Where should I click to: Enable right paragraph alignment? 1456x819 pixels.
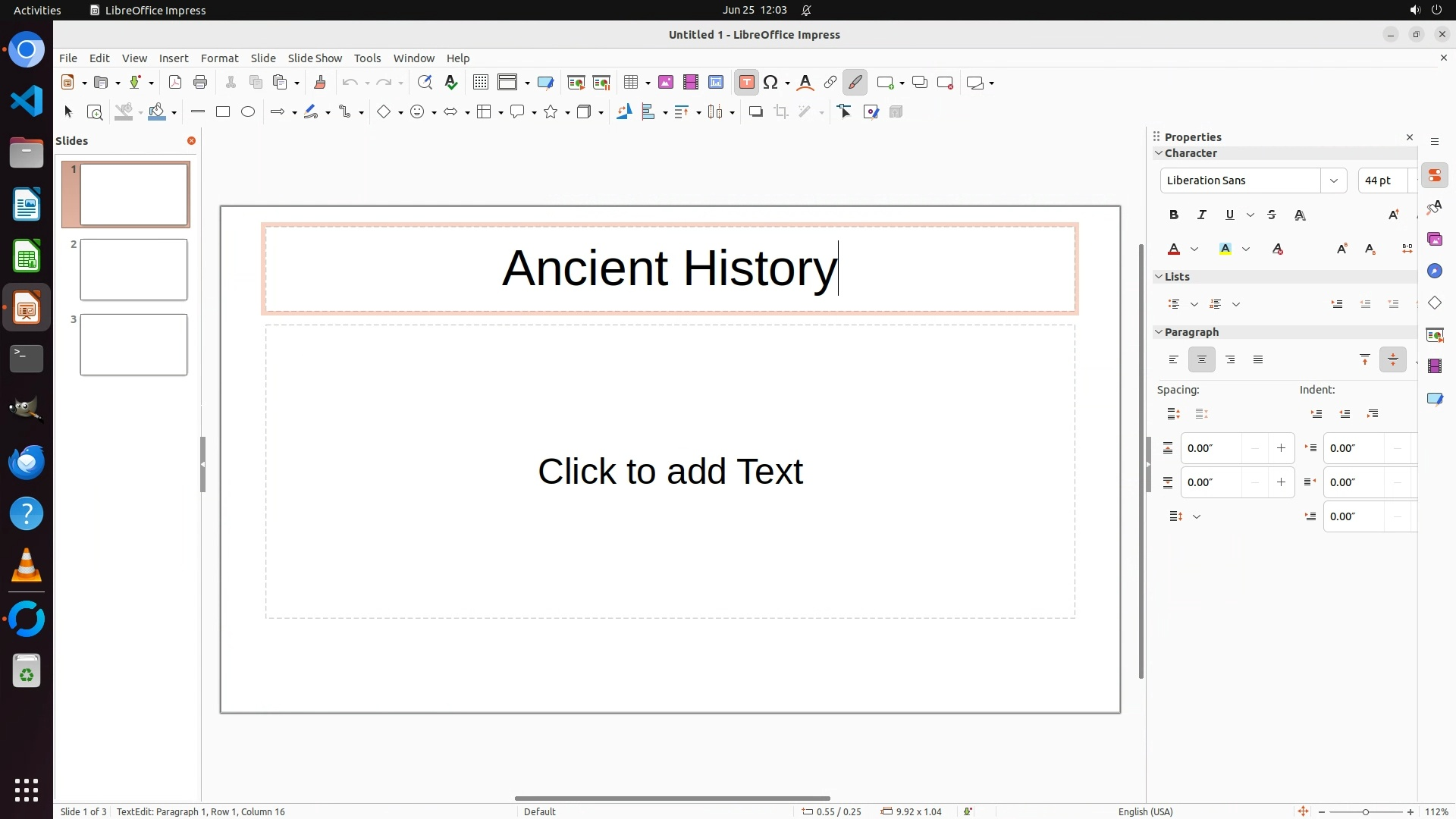[x=1230, y=360]
